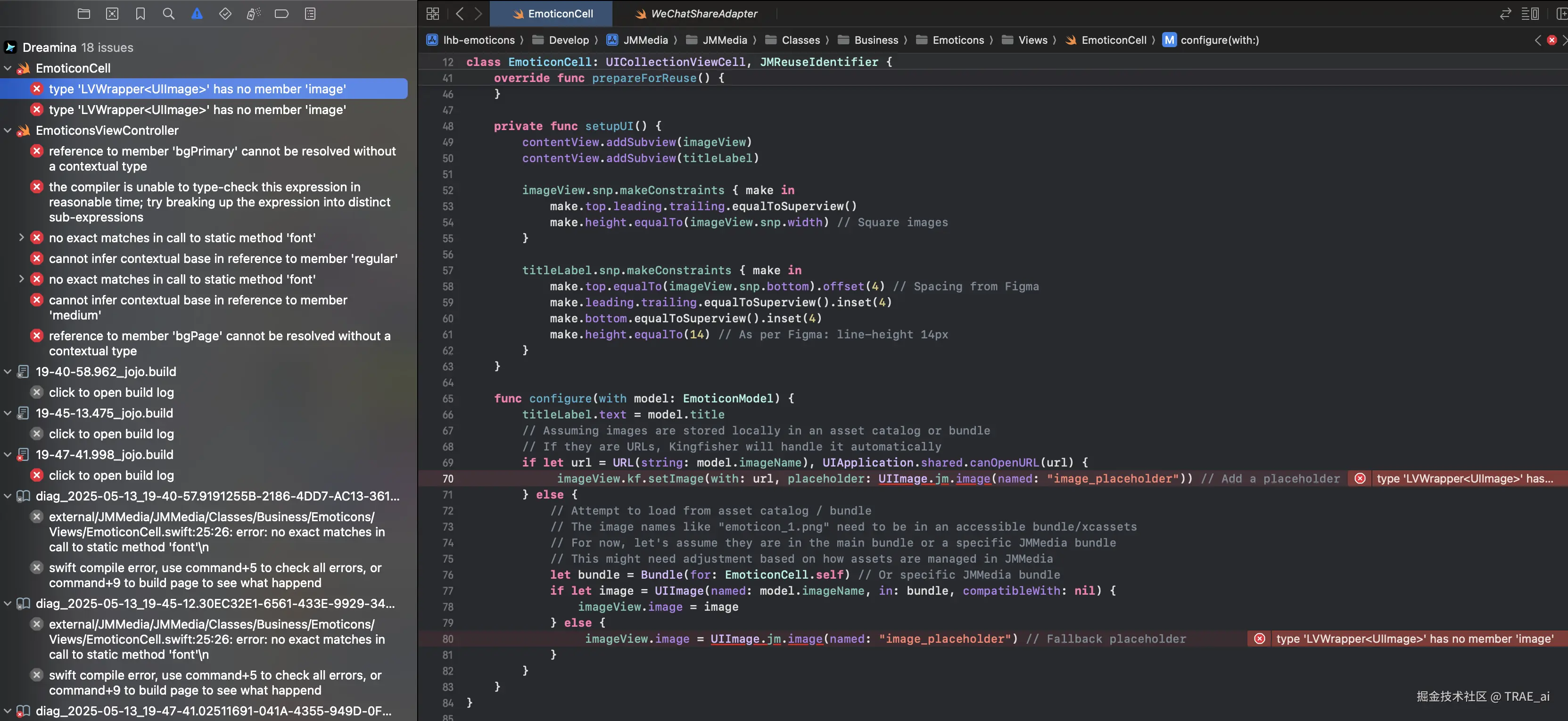Screen dimensions: 1568x721
Task: Open the Find navigator magnifier icon
Action: pyautogui.click(x=169, y=13)
